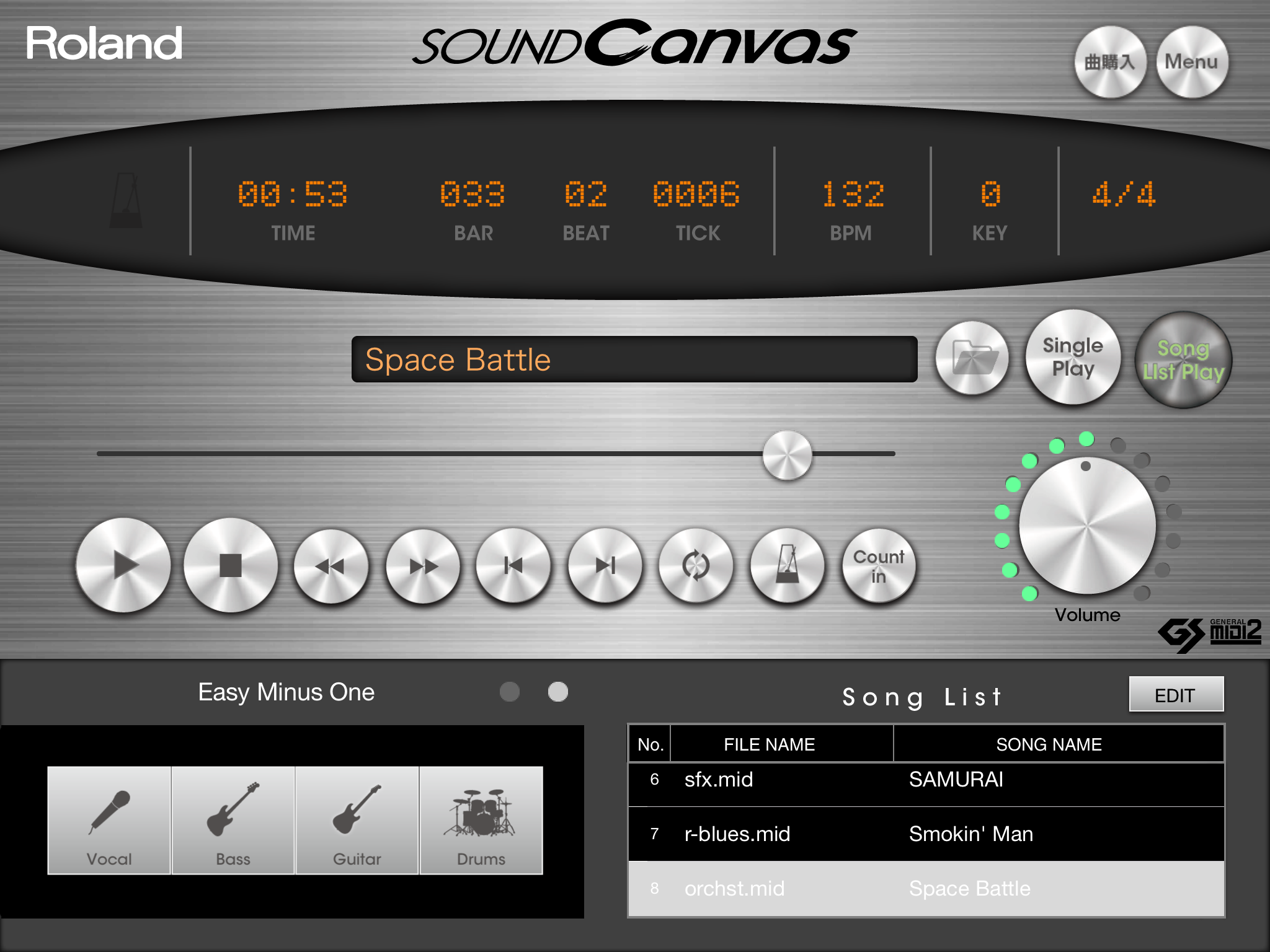Switch to Song List Play mode
1270x952 pixels.
(x=1183, y=359)
